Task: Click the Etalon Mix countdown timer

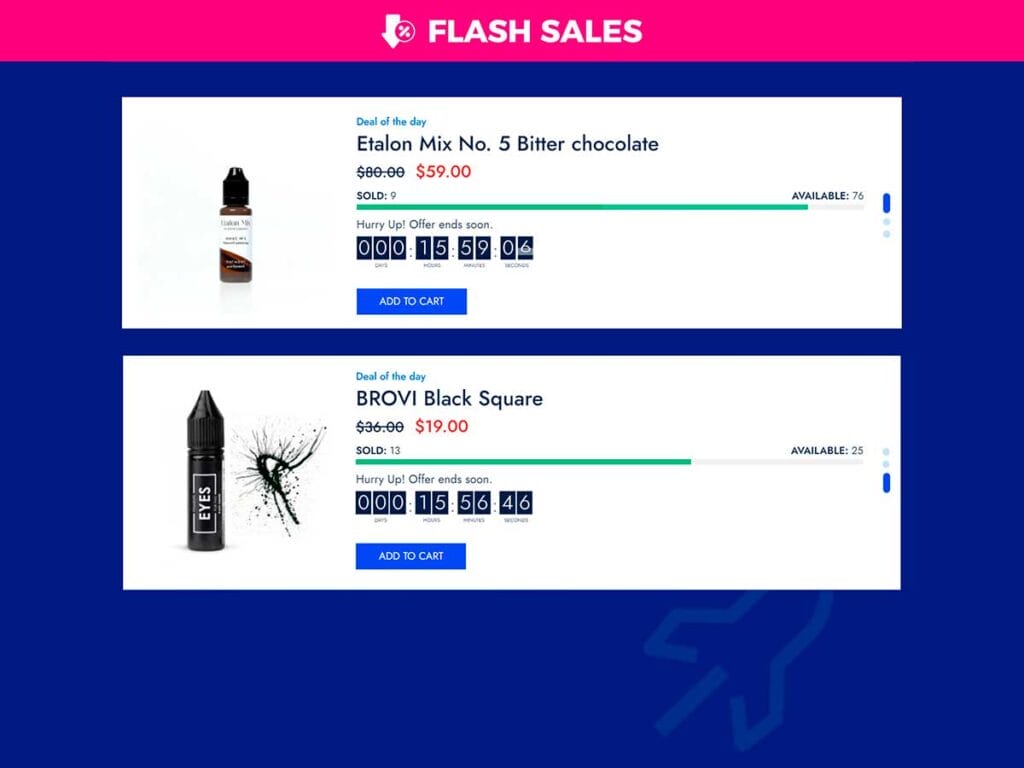Action: click(445, 251)
